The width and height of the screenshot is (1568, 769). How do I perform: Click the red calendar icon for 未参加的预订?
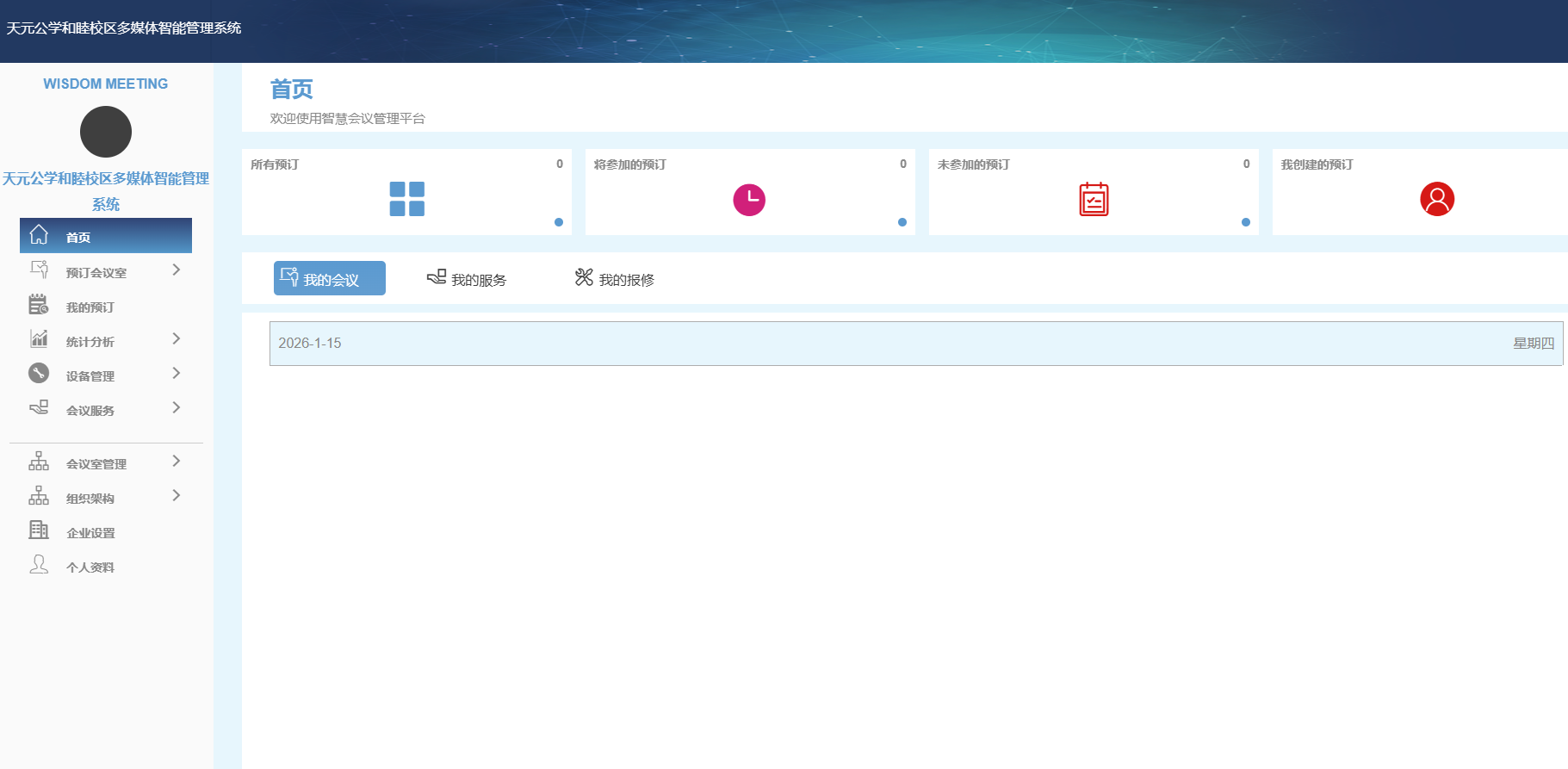[x=1094, y=200]
